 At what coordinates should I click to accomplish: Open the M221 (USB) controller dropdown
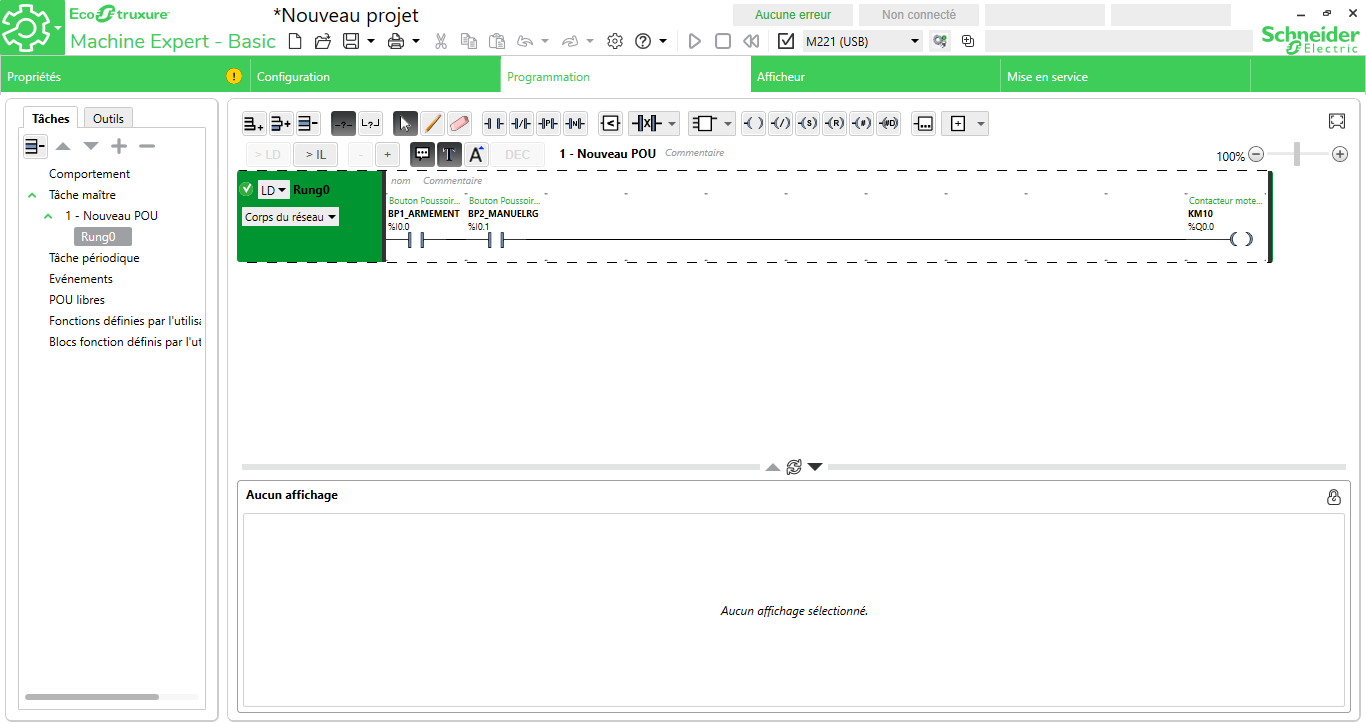[915, 41]
